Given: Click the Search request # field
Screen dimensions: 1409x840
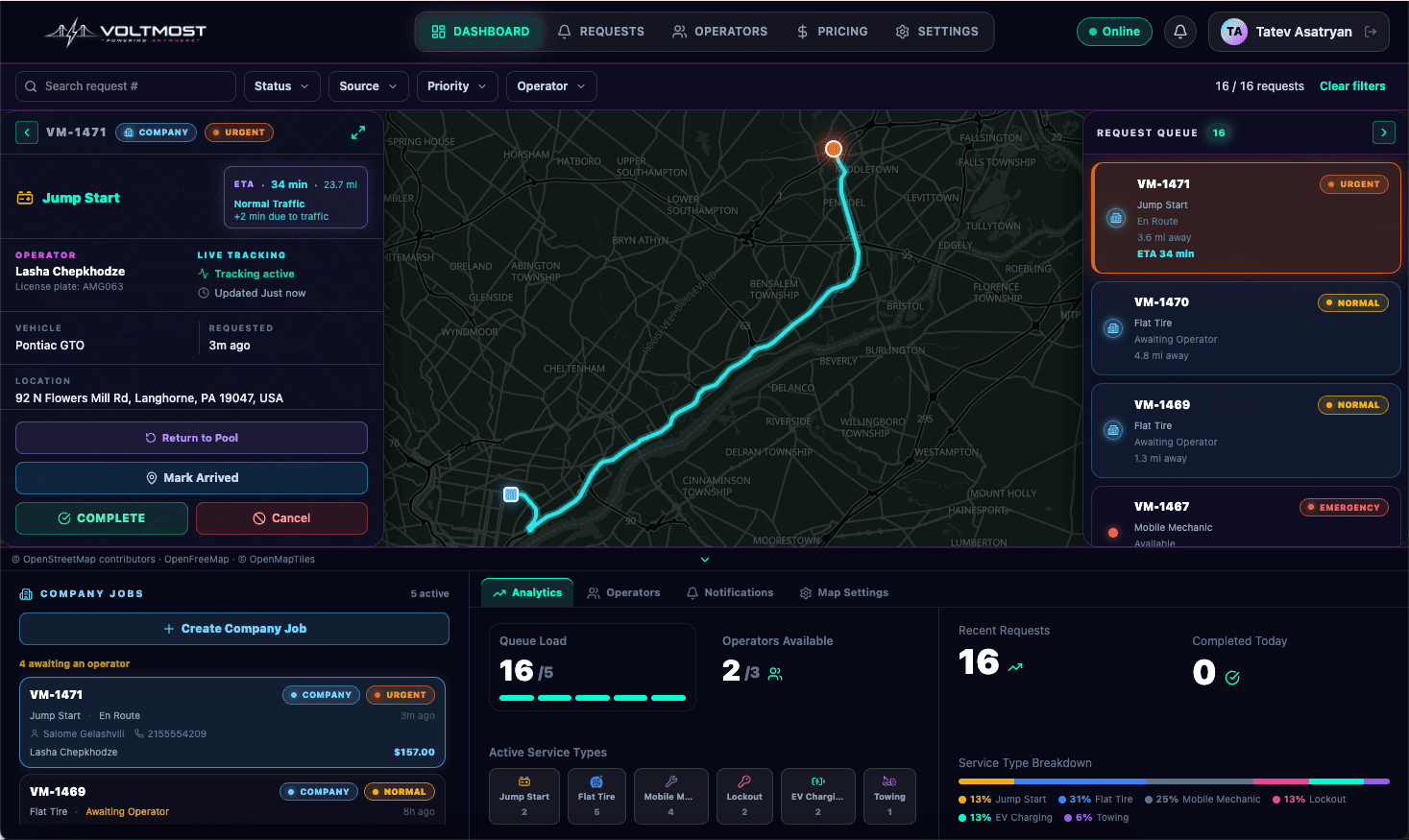Looking at the screenshot, I should (126, 86).
